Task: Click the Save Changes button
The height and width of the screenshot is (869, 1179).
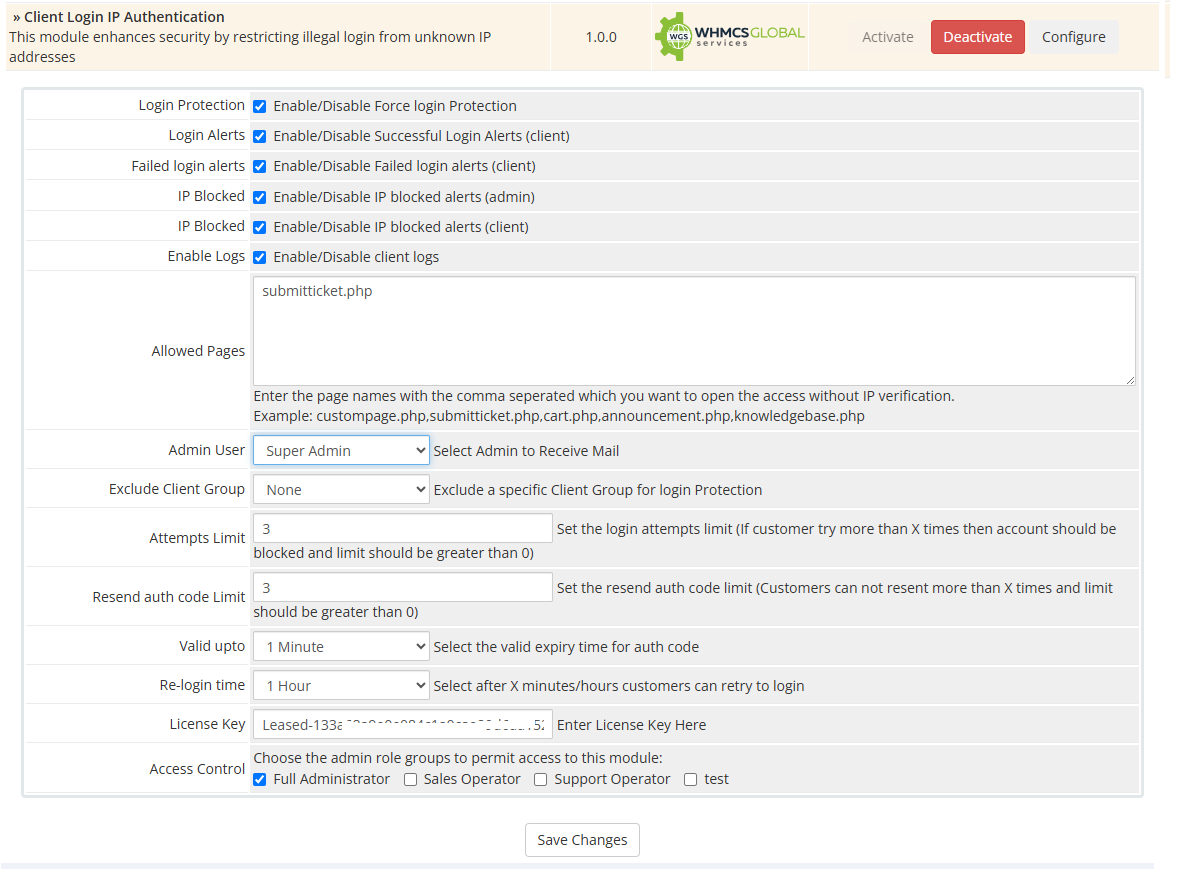Action: (582, 840)
